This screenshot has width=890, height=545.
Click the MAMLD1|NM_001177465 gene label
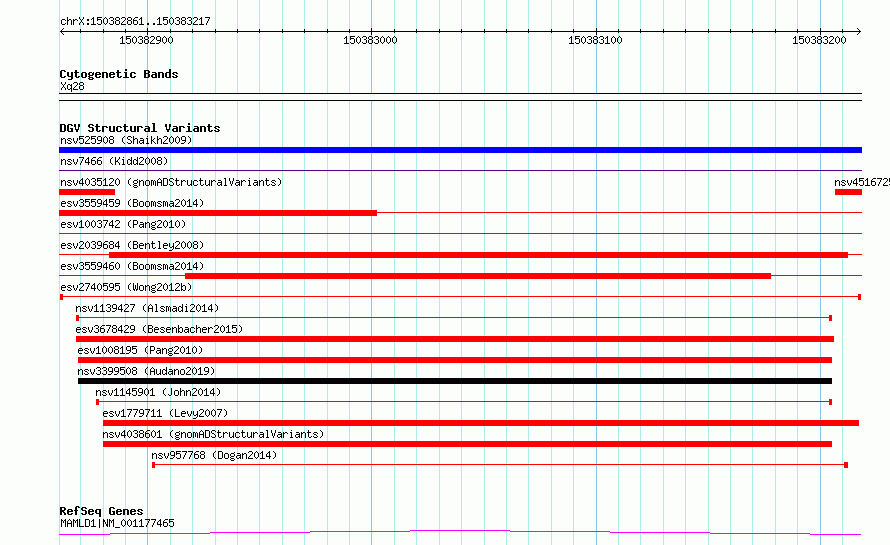[x=117, y=523]
